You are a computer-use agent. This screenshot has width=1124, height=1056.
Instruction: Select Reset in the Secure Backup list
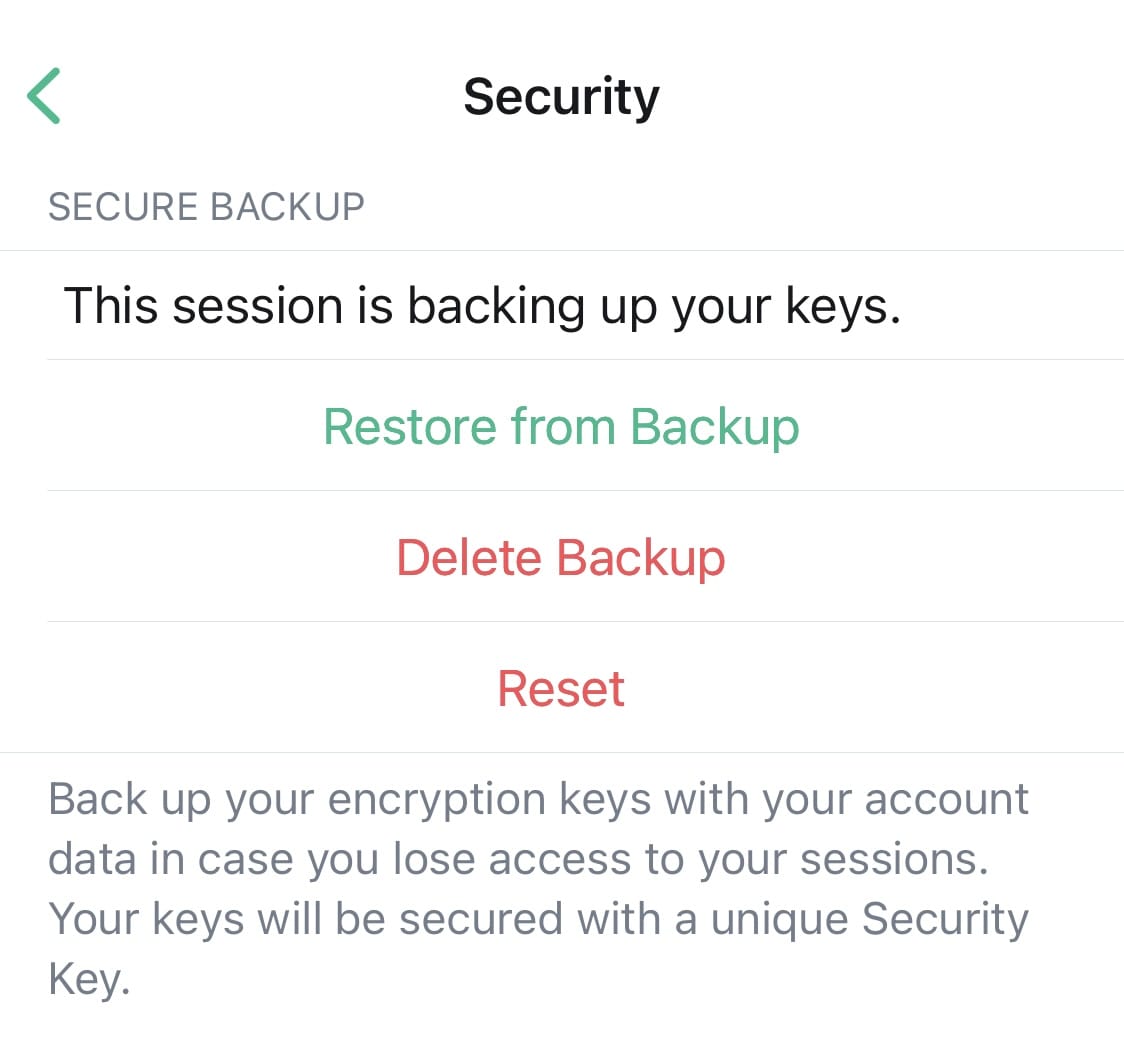[x=561, y=688]
